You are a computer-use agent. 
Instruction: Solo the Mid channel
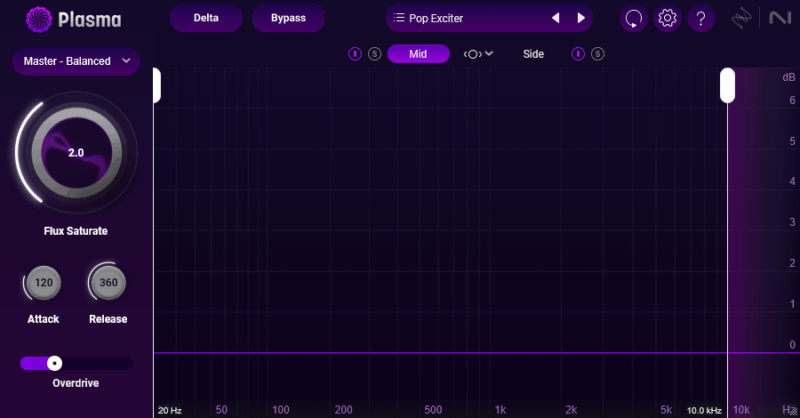point(374,54)
